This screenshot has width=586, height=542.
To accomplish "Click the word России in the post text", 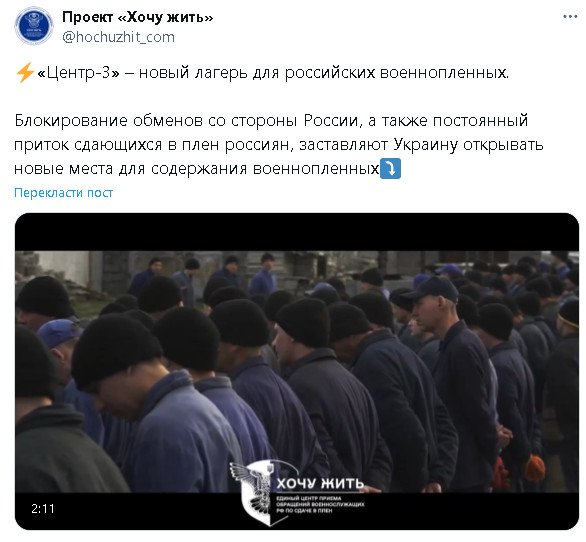I will (x=330, y=121).
